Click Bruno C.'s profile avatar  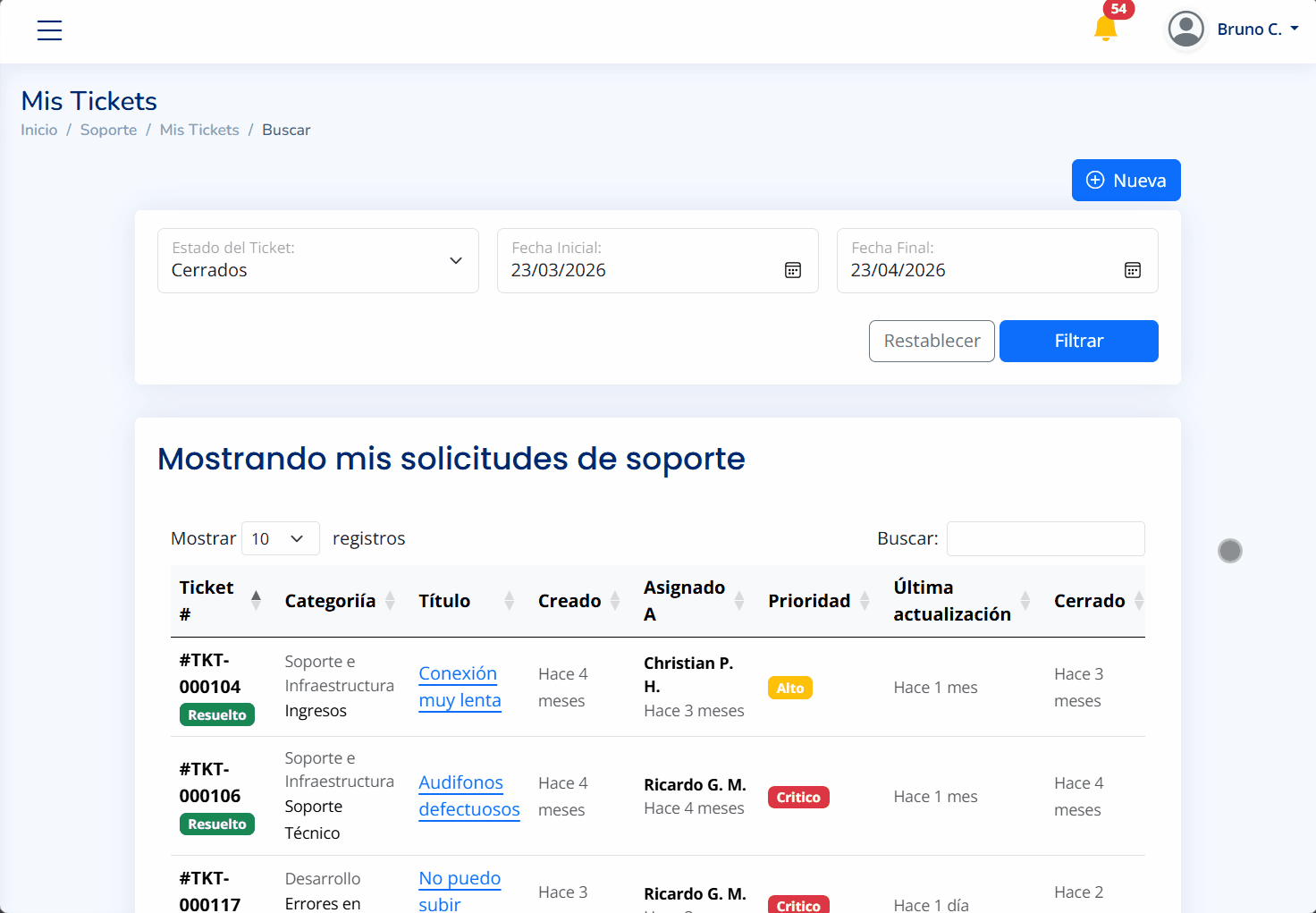click(1185, 29)
